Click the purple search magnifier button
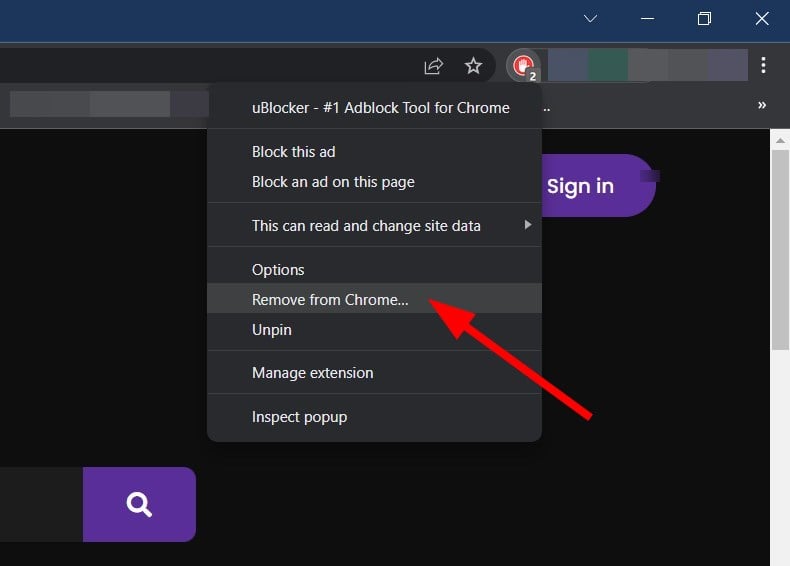This screenshot has height=566, width=790. (139, 505)
